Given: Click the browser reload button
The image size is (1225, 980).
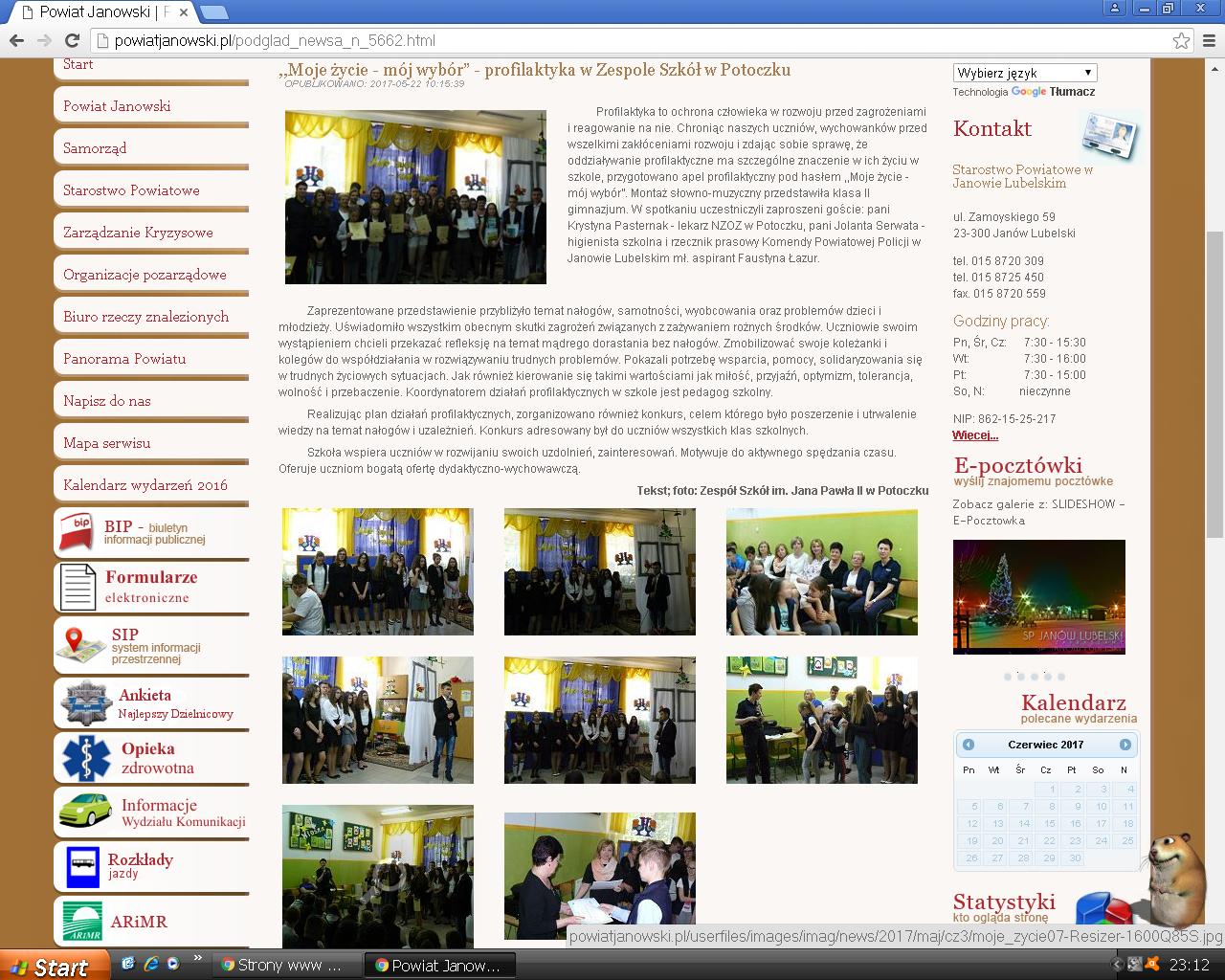Looking at the screenshot, I should pos(72,40).
